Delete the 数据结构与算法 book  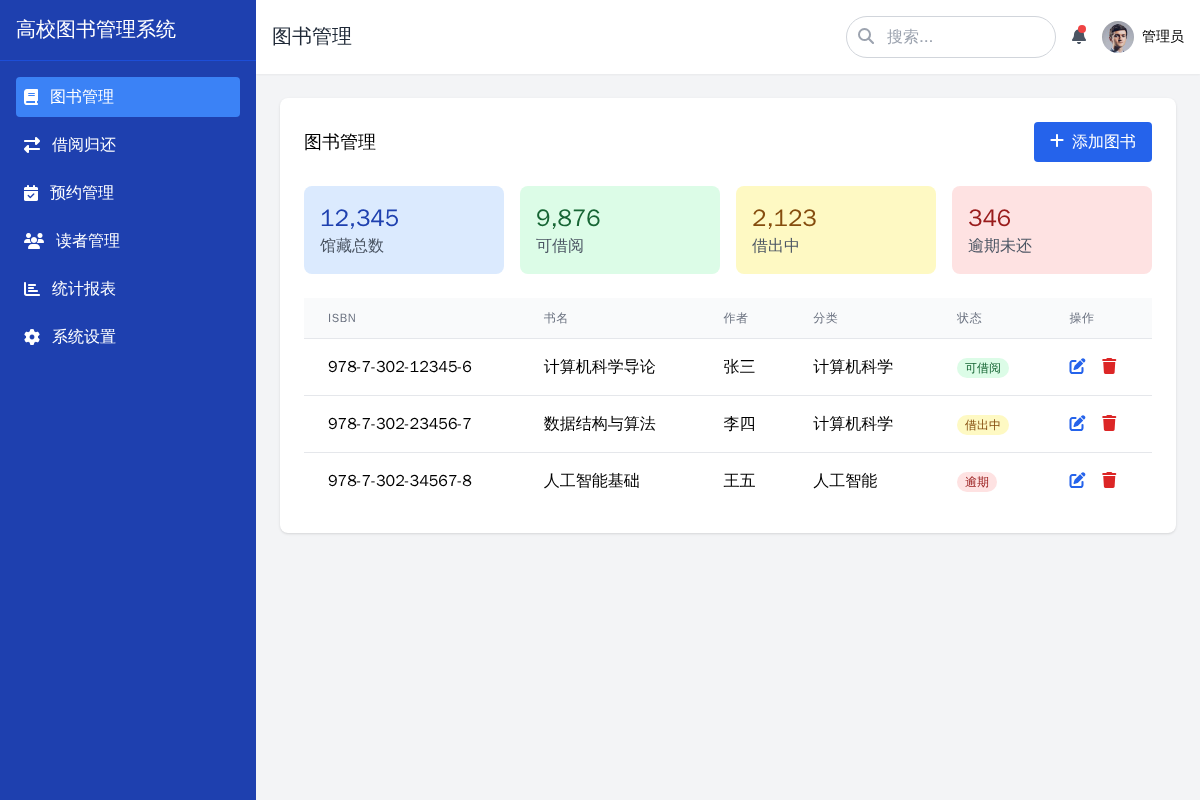click(1109, 423)
